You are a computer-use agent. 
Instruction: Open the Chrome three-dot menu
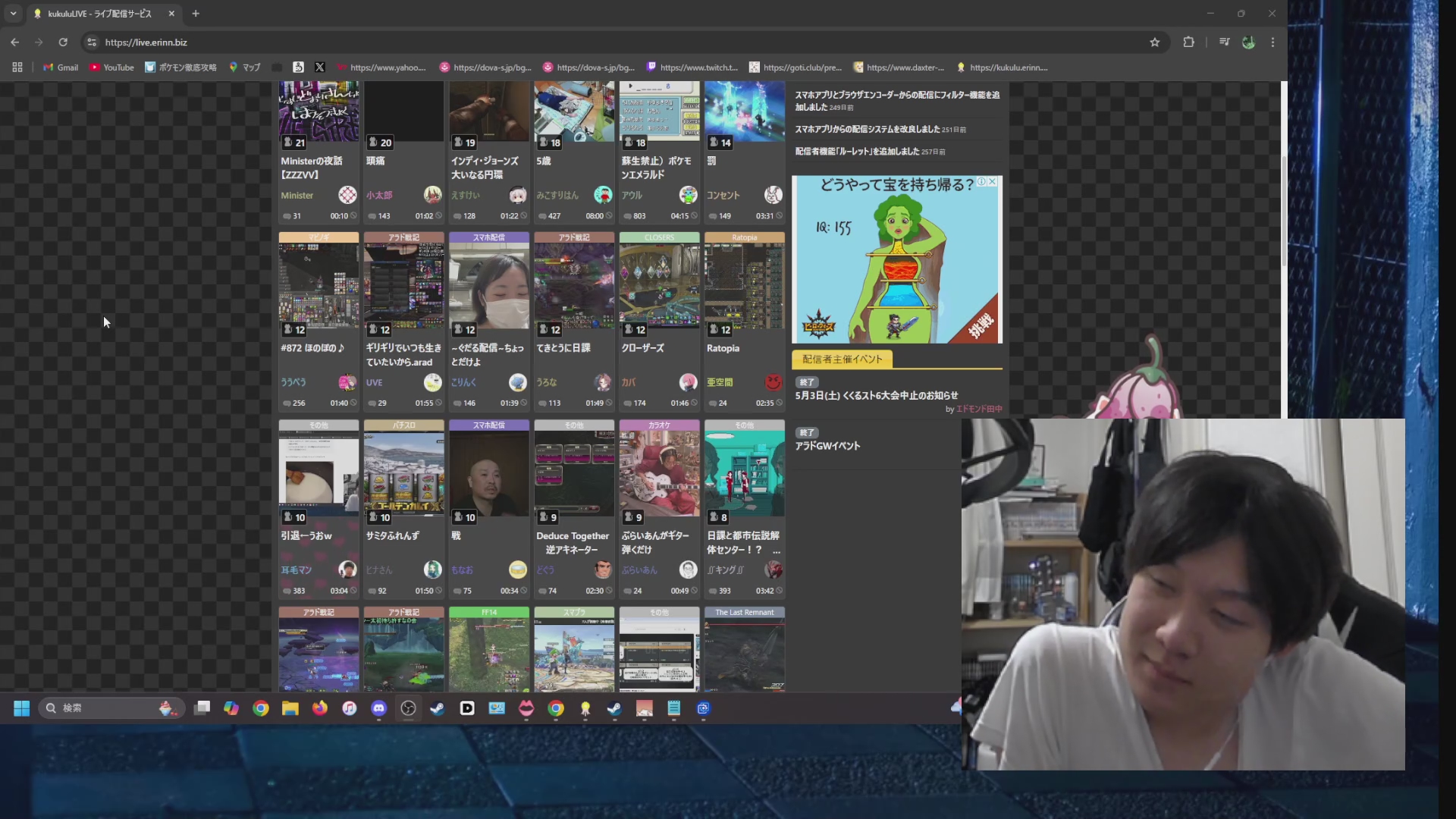1272,42
